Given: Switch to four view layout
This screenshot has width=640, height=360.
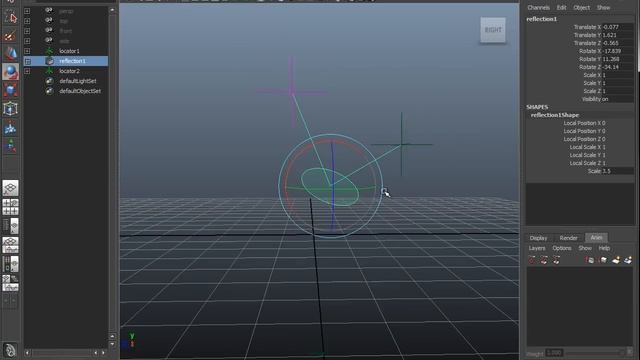Looking at the screenshot, I should click(11, 207).
